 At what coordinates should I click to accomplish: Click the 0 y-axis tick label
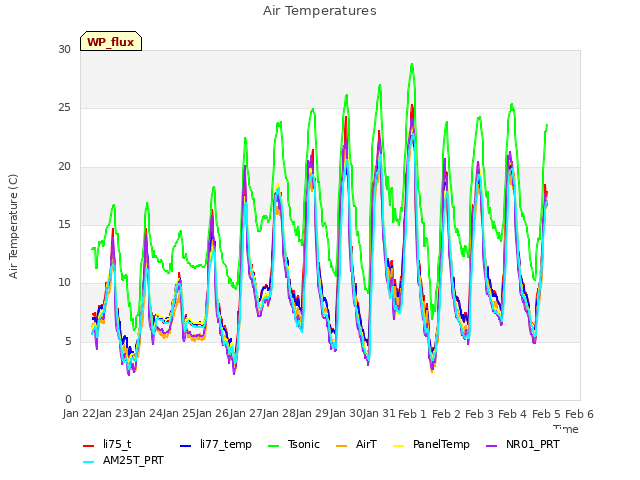68,399
